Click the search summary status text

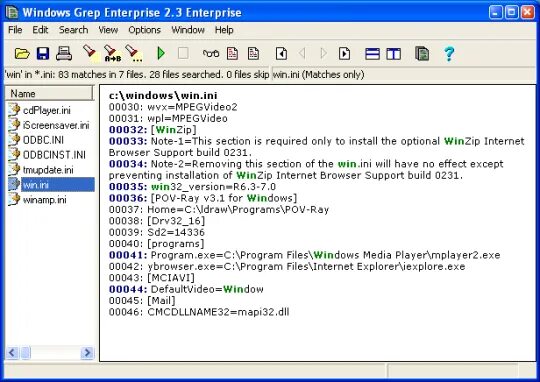[x=137, y=74]
